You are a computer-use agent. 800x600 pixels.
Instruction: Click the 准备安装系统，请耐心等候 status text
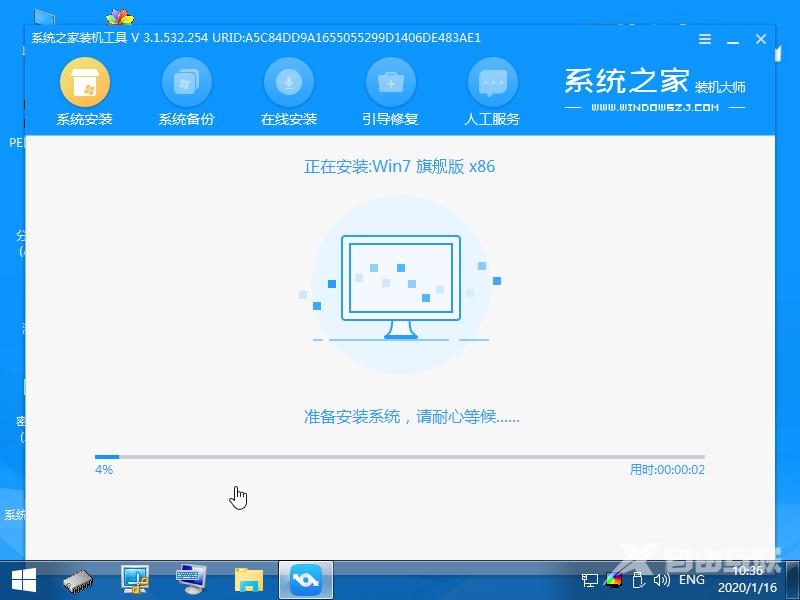tap(412, 417)
